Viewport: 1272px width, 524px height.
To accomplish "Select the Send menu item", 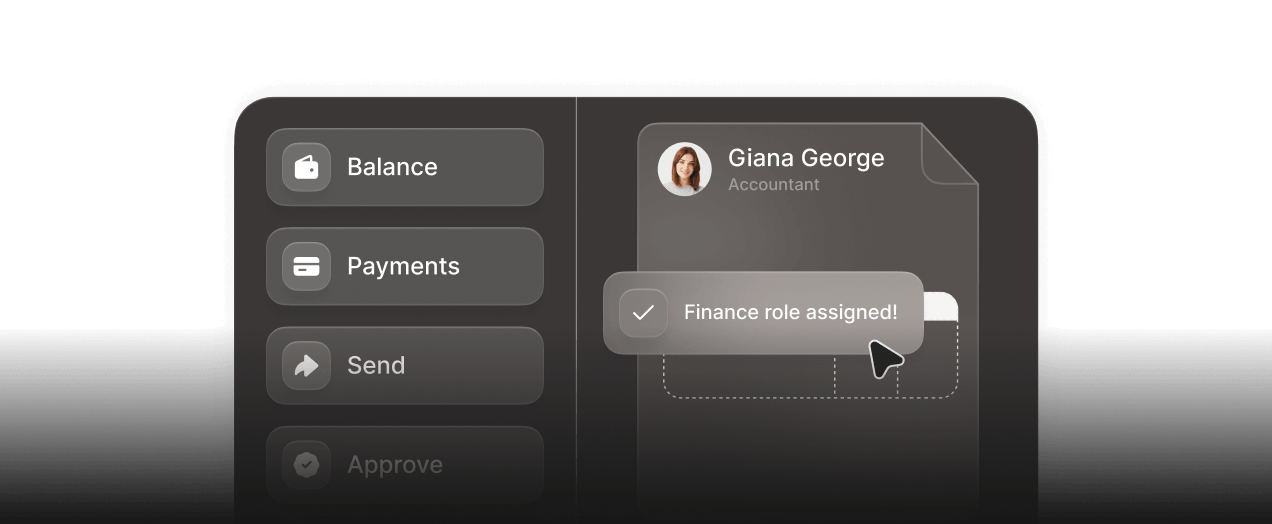I will click(x=405, y=366).
